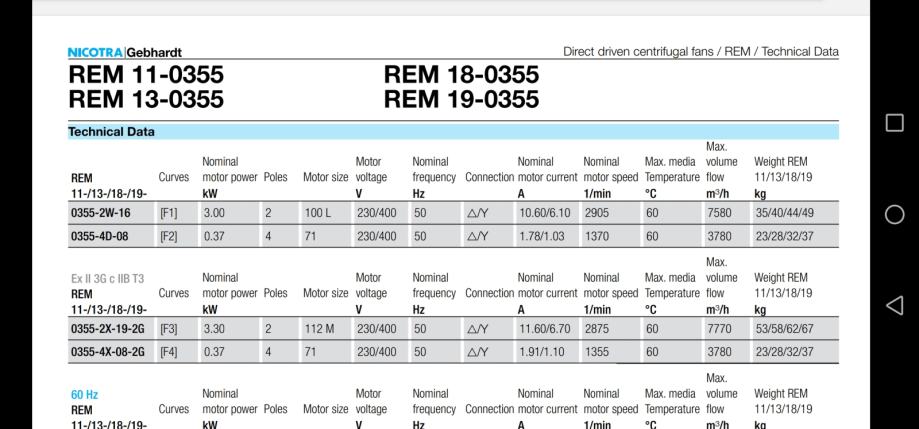
Task: Tap Android home circle button
Action: (894, 214)
